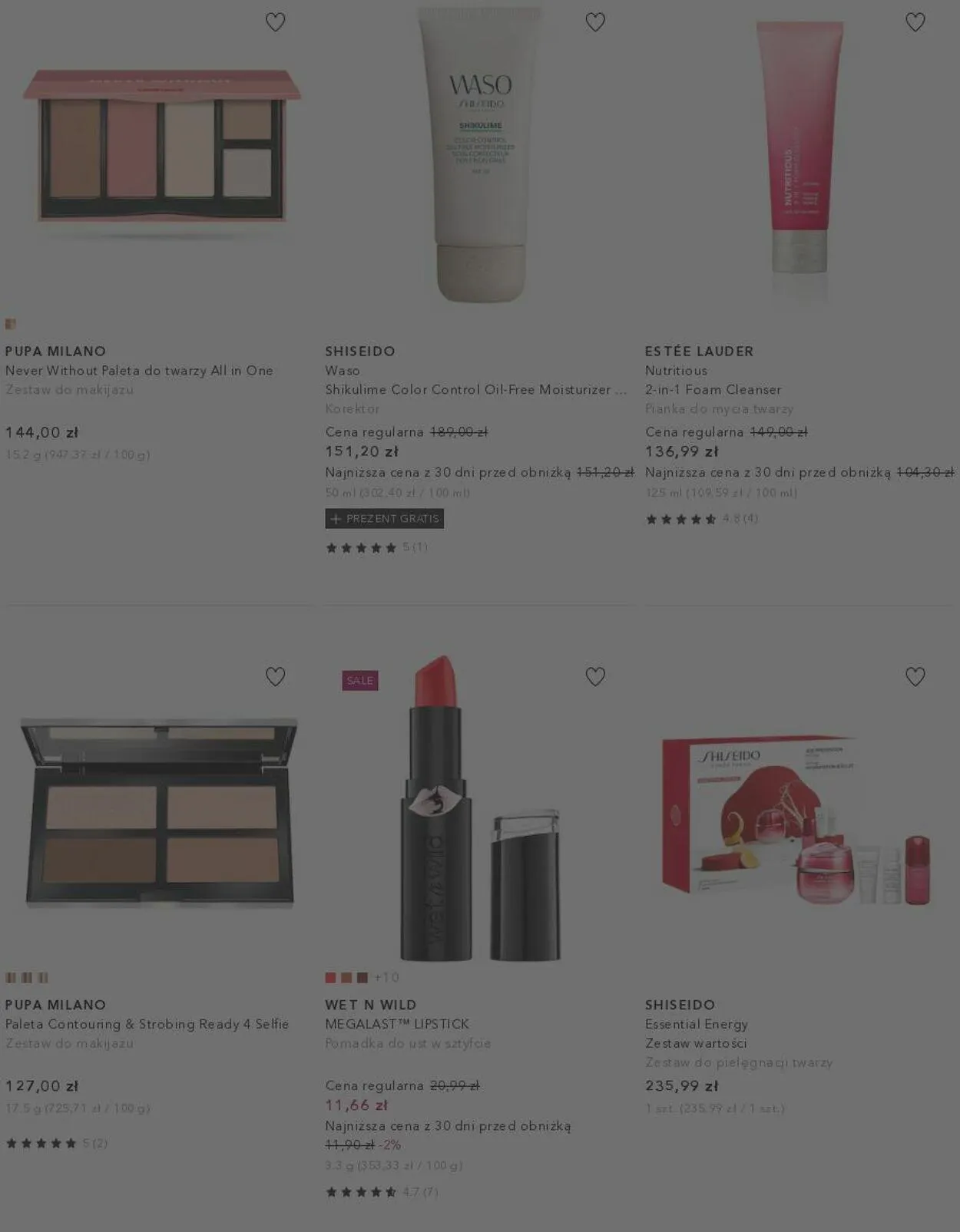Image resolution: width=960 pixels, height=1232 pixels.
Task: Select the red lipstick color swatch
Action: pyautogui.click(x=331, y=978)
